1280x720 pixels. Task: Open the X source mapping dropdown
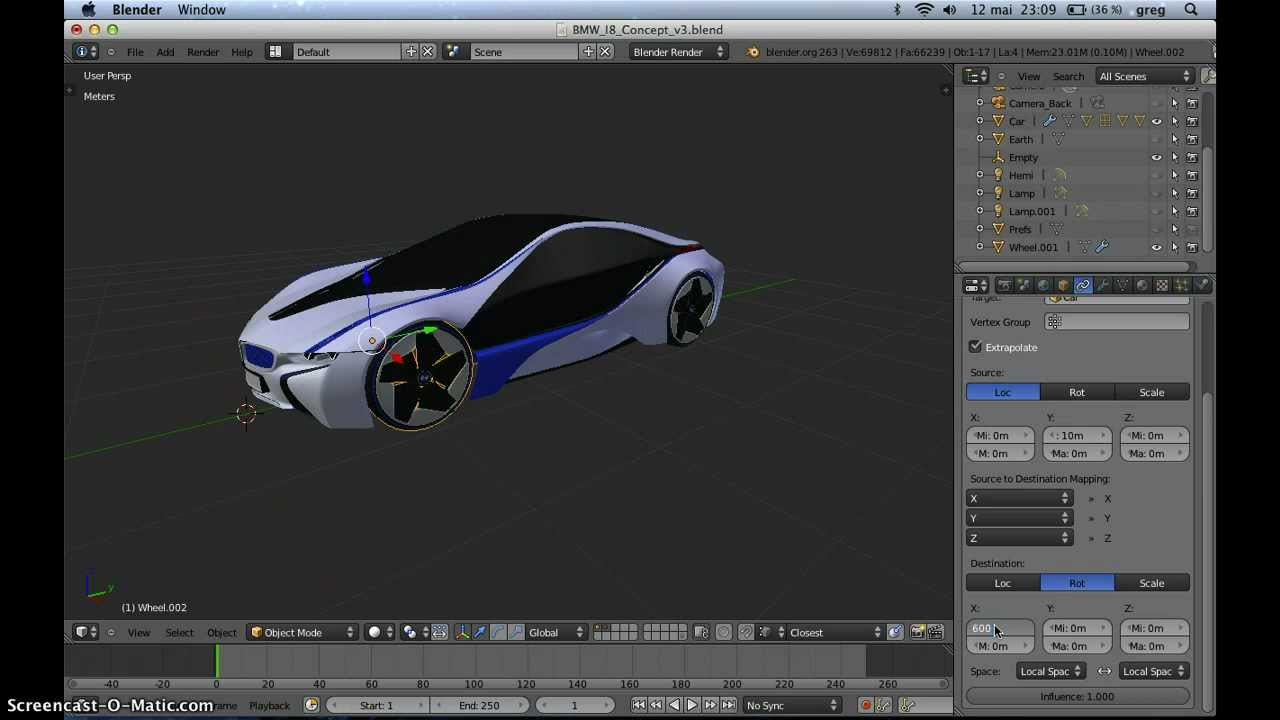[1019, 498]
